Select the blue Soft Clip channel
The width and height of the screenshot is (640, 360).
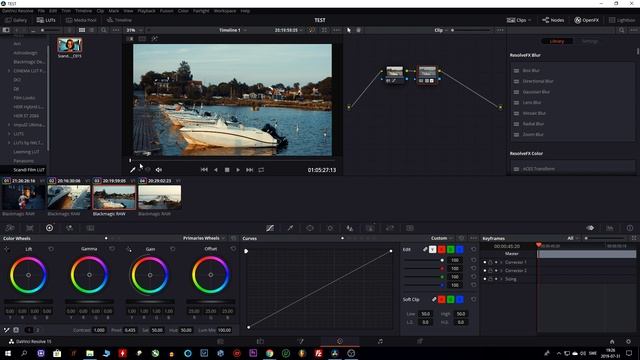[x=460, y=300]
